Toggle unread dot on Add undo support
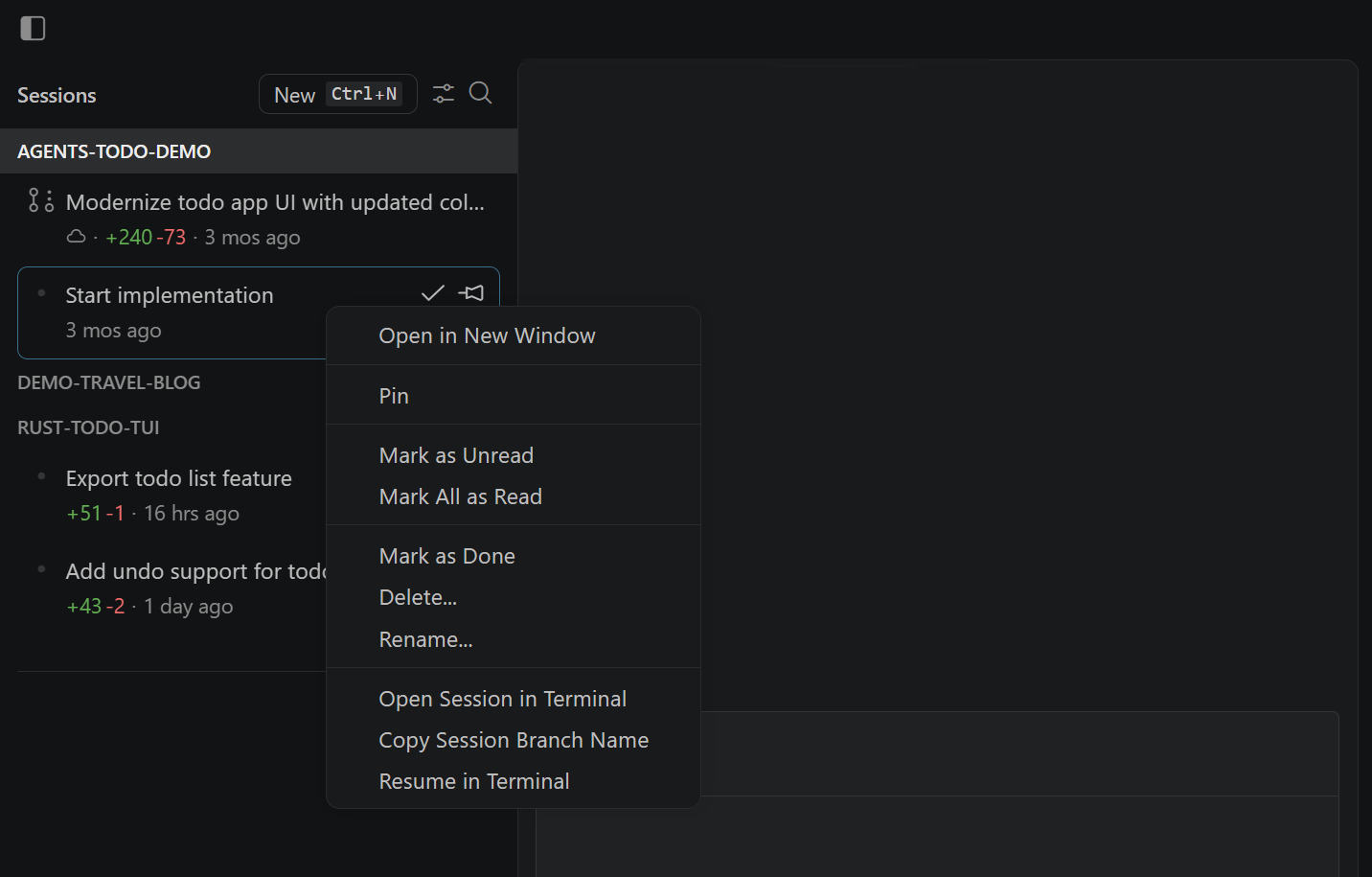This screenshot has width=1372, height=877. [40, 568]
